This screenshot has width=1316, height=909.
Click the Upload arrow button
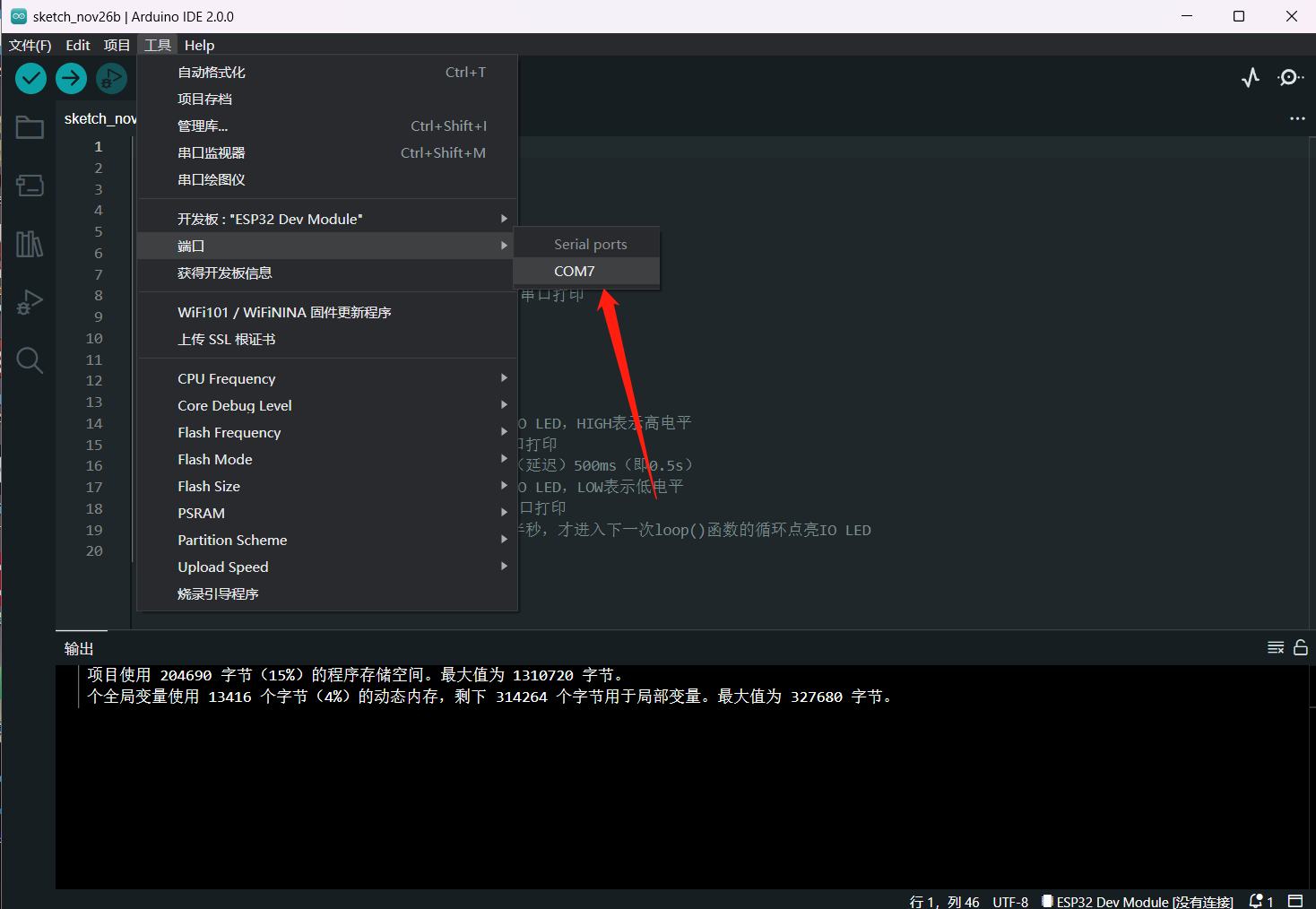tap(71, 79)
